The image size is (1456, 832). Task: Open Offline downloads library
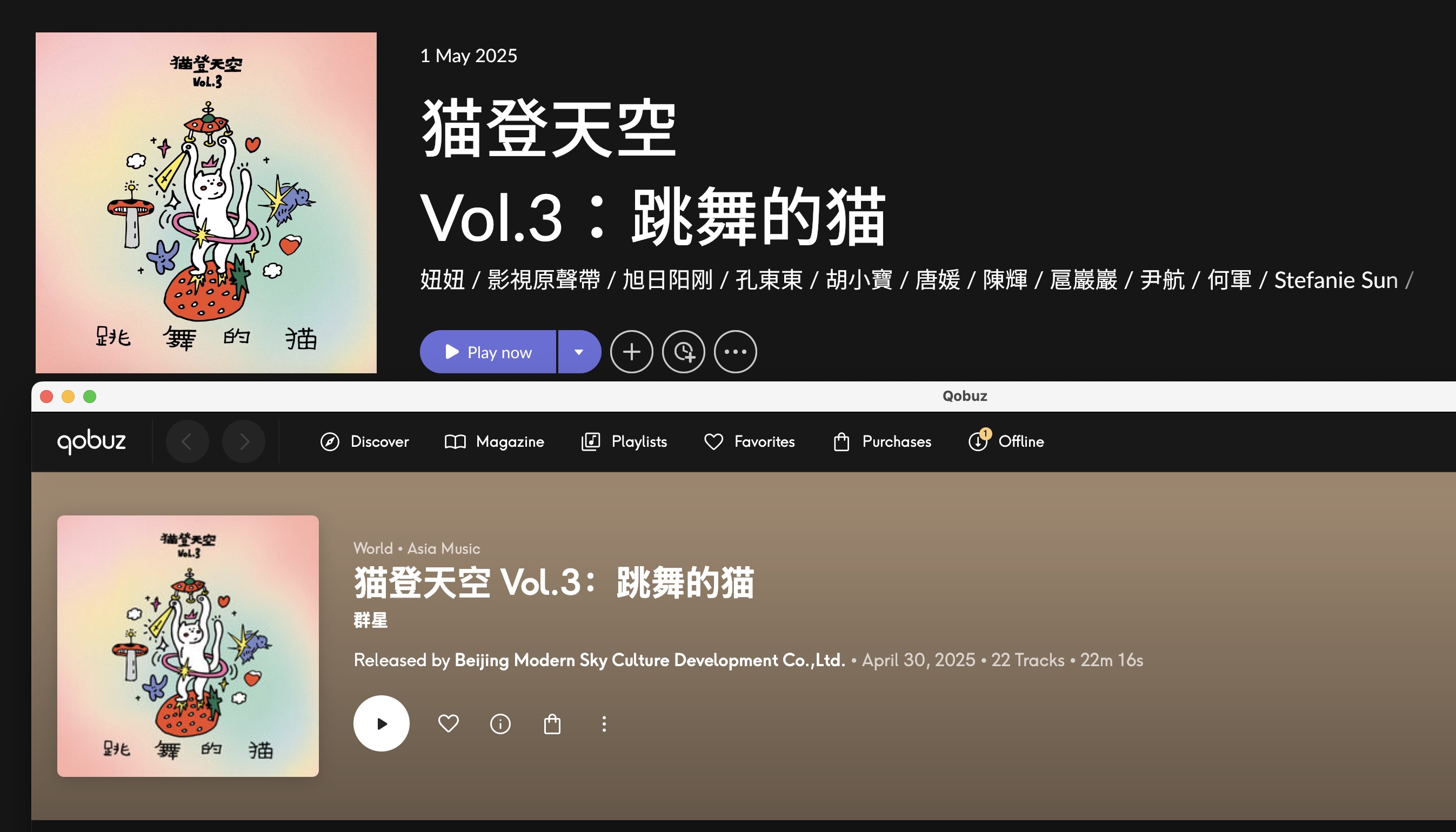1007,441
